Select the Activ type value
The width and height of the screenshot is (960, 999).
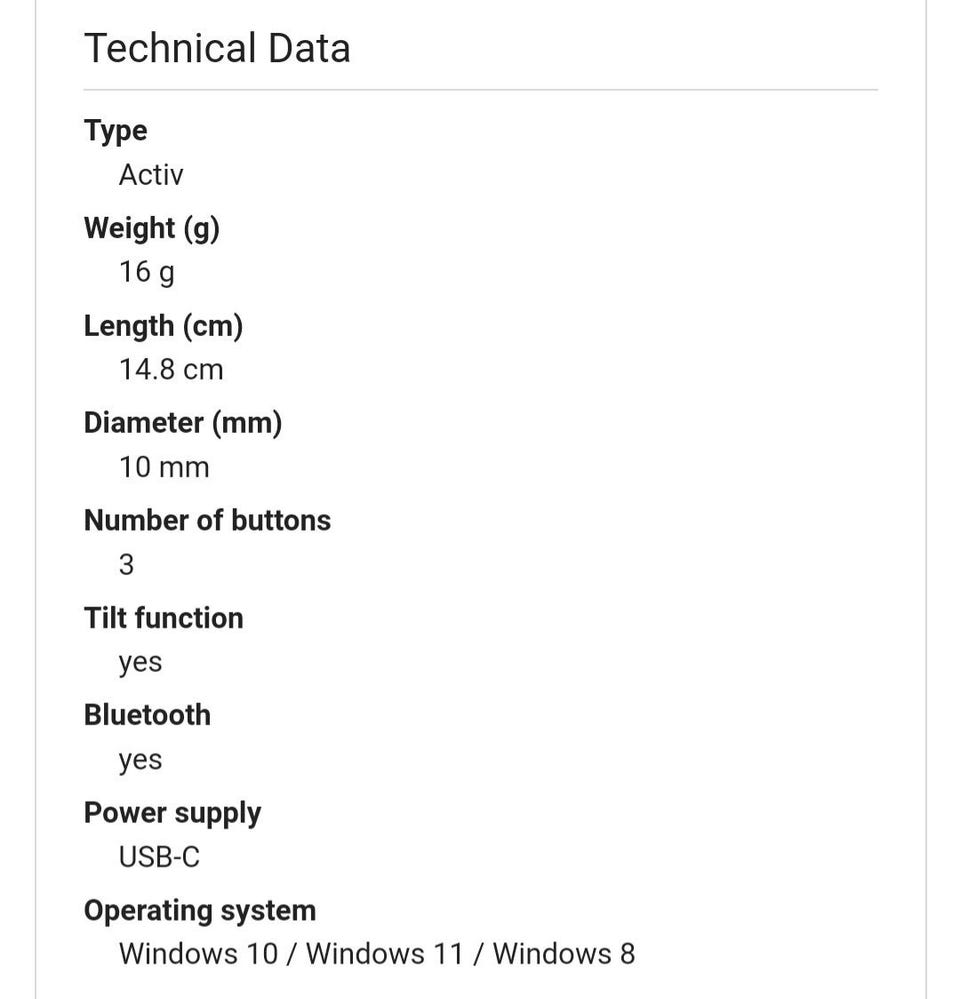(x=151, y=175)
